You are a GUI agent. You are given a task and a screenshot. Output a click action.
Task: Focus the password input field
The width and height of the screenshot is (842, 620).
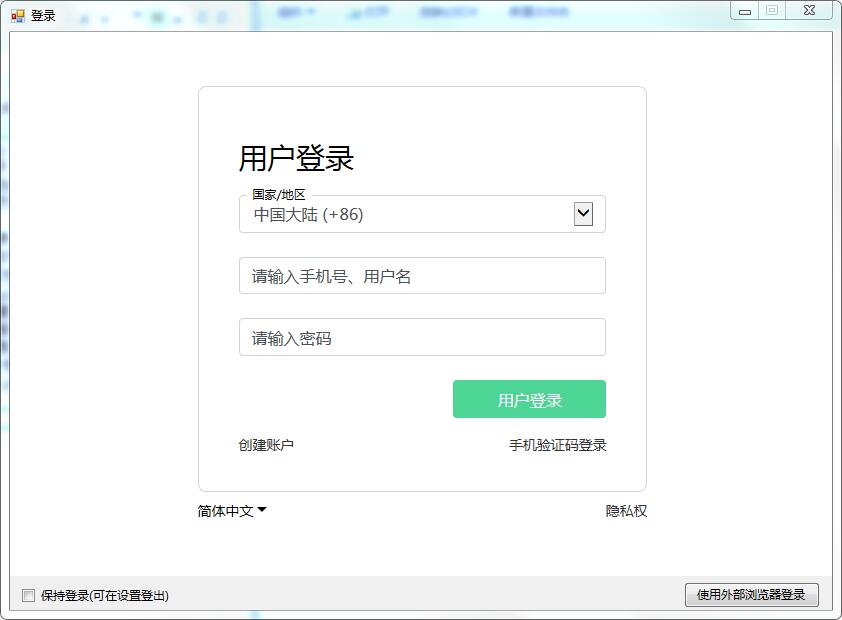tap(422, 337)
